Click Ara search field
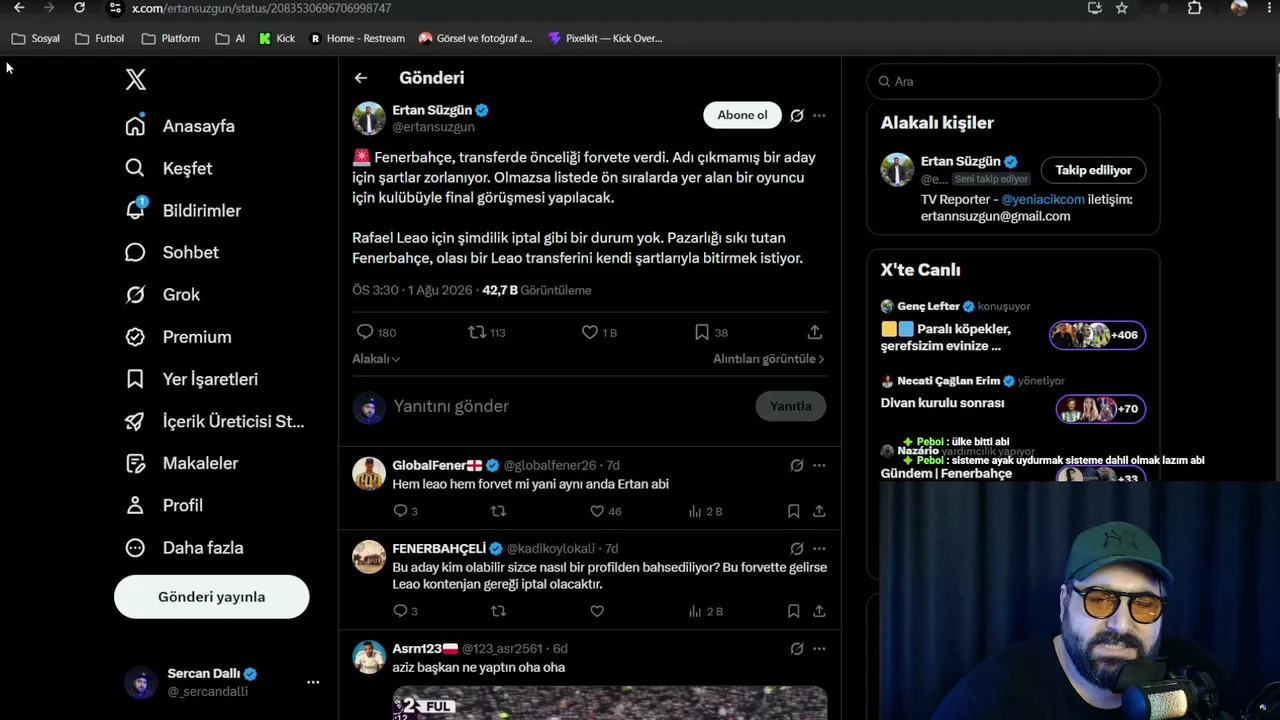This screenshot has width=1280, height=720. tap(1013, 81)
